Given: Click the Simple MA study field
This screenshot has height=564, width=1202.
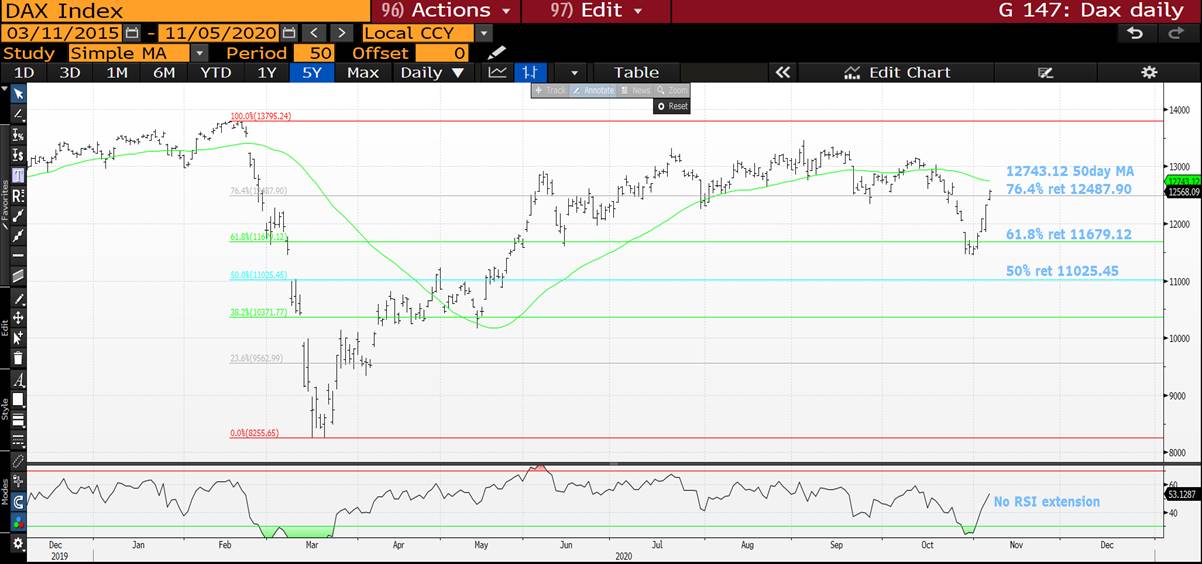Looking at the screenshot, I should (x=128, y=53).
